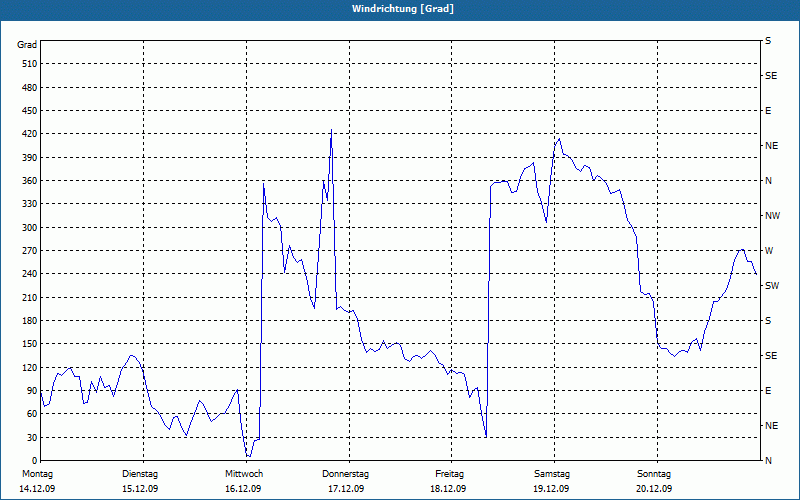The width and height of the screenshot is (800, 500).
Task: Pick the date 17.12.09
Action: pyautogui.click(x=346, y=489)
